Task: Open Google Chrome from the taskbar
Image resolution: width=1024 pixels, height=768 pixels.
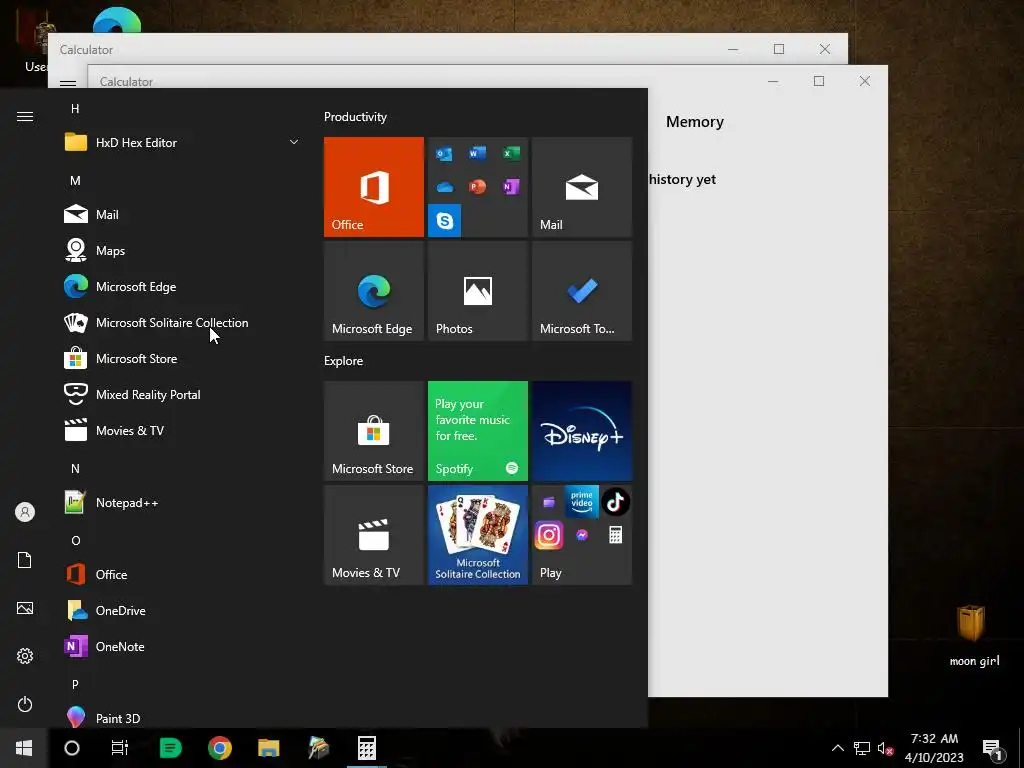Action: (220, 748)
